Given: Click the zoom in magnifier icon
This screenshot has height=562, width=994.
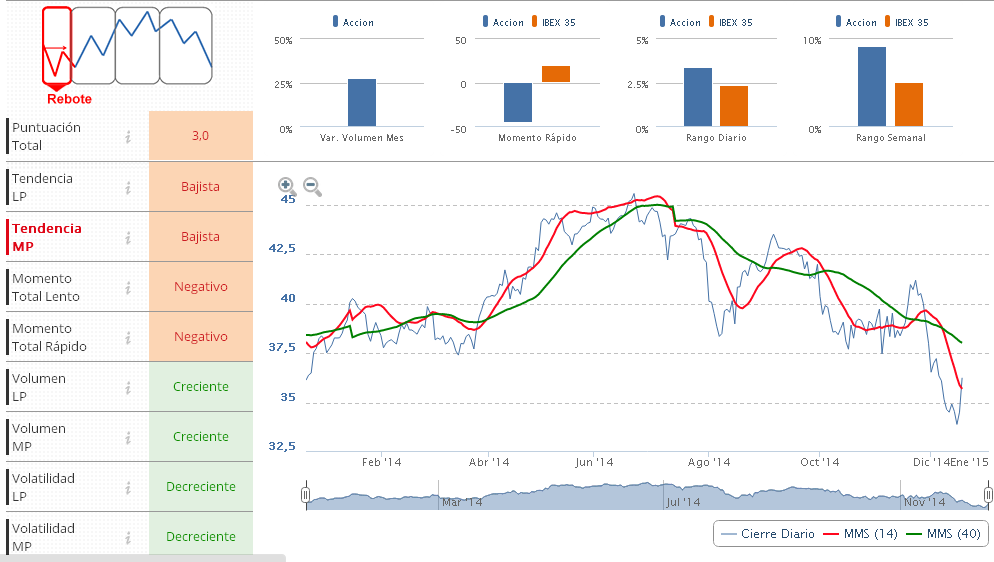Looking at the screenshot, I should [x=286, y=185].
